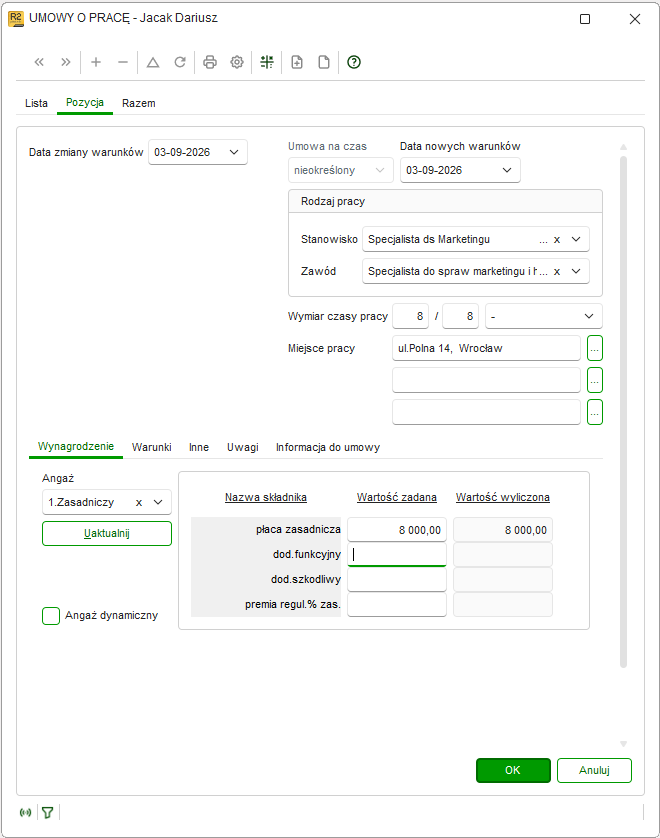This screenshot has width=660, height=838.
Task: Open the Uwagi tab
Action: [x=243, y=447]
